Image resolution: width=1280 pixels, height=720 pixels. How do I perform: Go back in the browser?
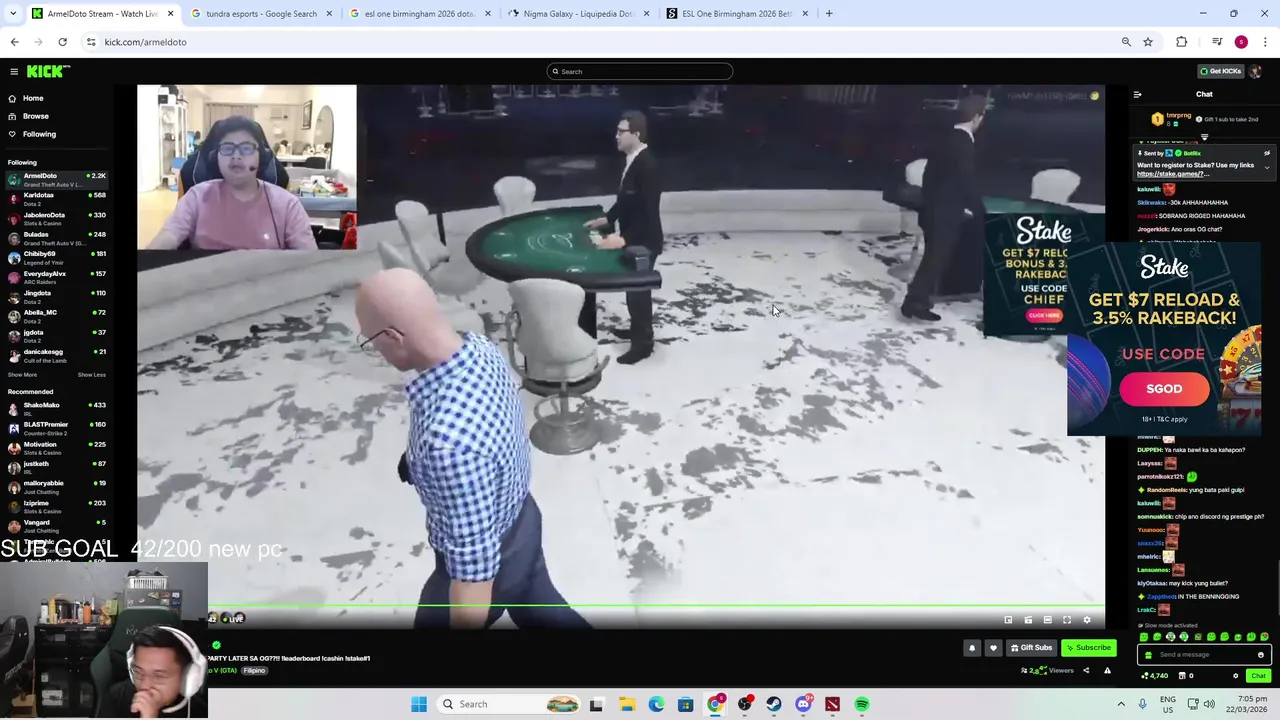pyautogui.click(x=14, y=42)
